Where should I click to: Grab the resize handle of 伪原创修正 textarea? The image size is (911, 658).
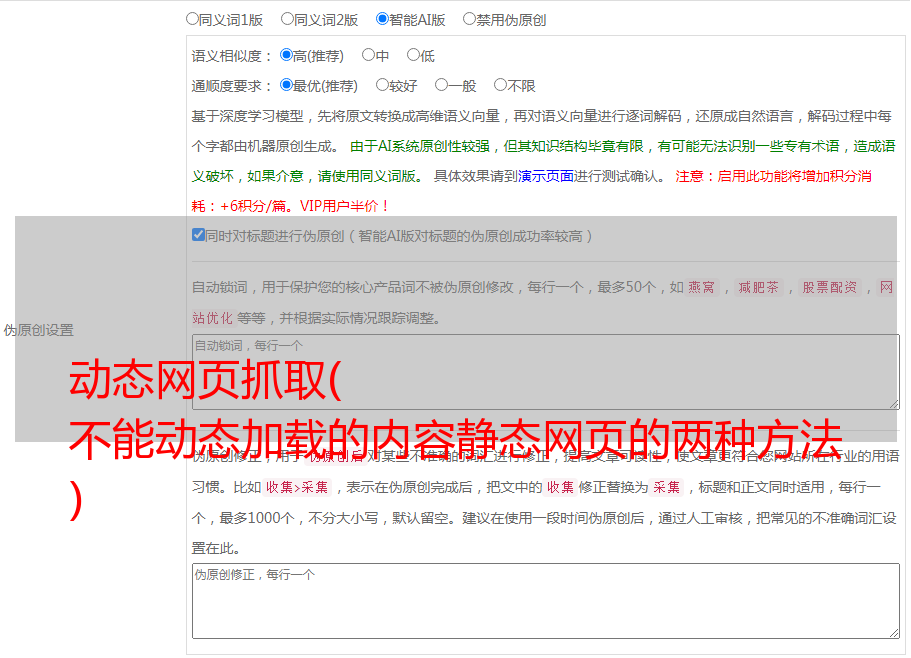coord(894,634)
